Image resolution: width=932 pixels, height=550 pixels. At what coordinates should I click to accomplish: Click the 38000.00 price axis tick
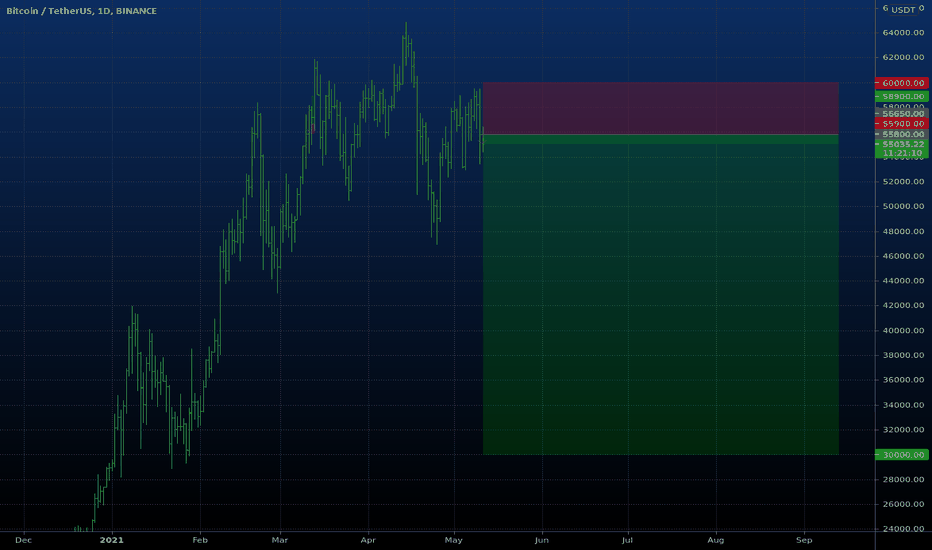(x=903, y=356)
